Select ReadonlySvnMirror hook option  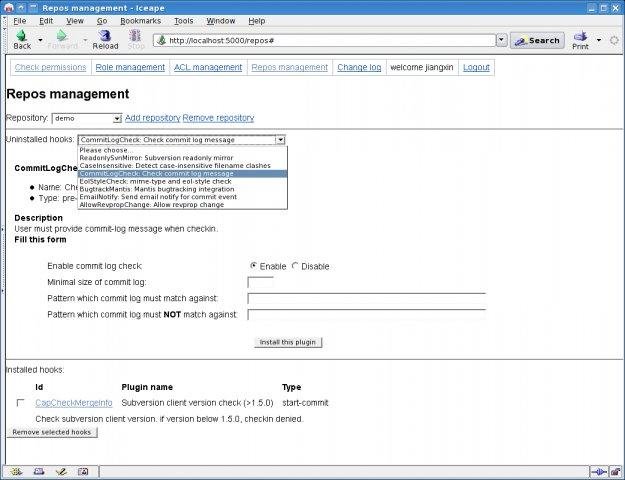tap(183, 158)
